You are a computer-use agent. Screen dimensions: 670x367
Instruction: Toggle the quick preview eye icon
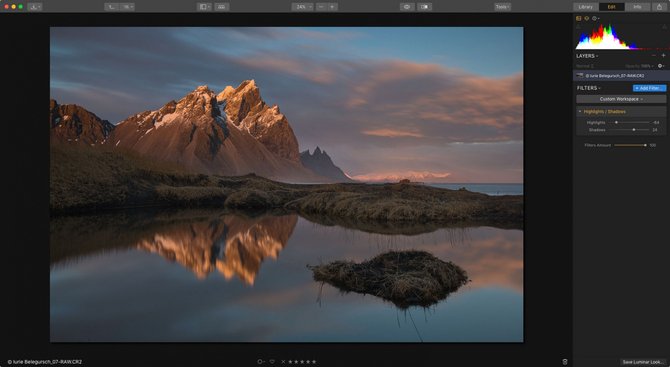(x=407, y=7)
